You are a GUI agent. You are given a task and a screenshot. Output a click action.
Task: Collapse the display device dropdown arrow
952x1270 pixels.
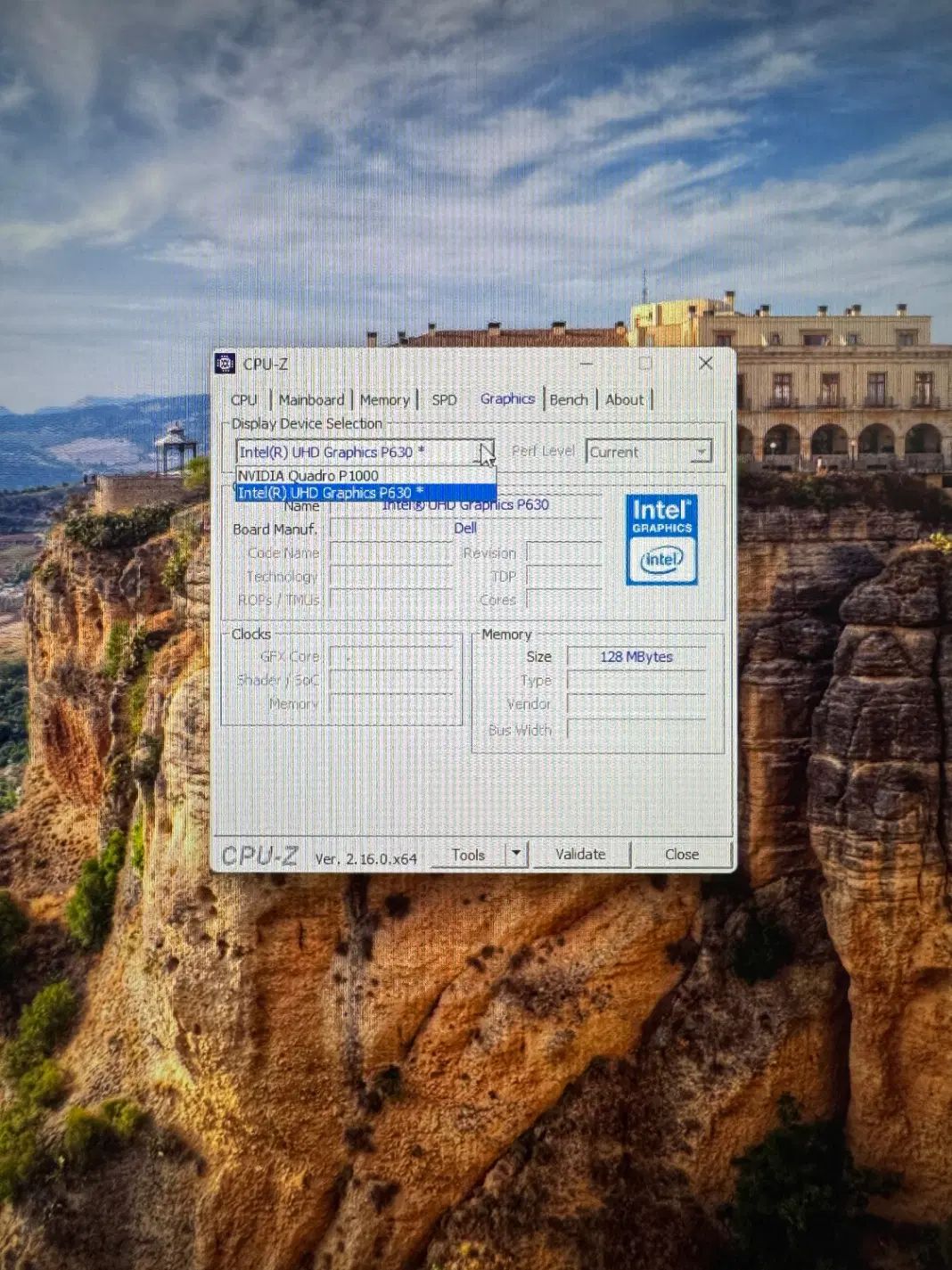pos(485,452)
